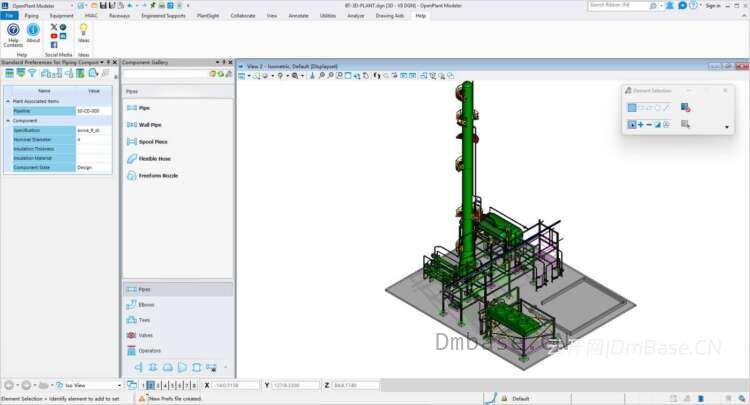This screenshot has height=405, width=750.
Task: Click the Default level in status bar
Action: [520, 398]
